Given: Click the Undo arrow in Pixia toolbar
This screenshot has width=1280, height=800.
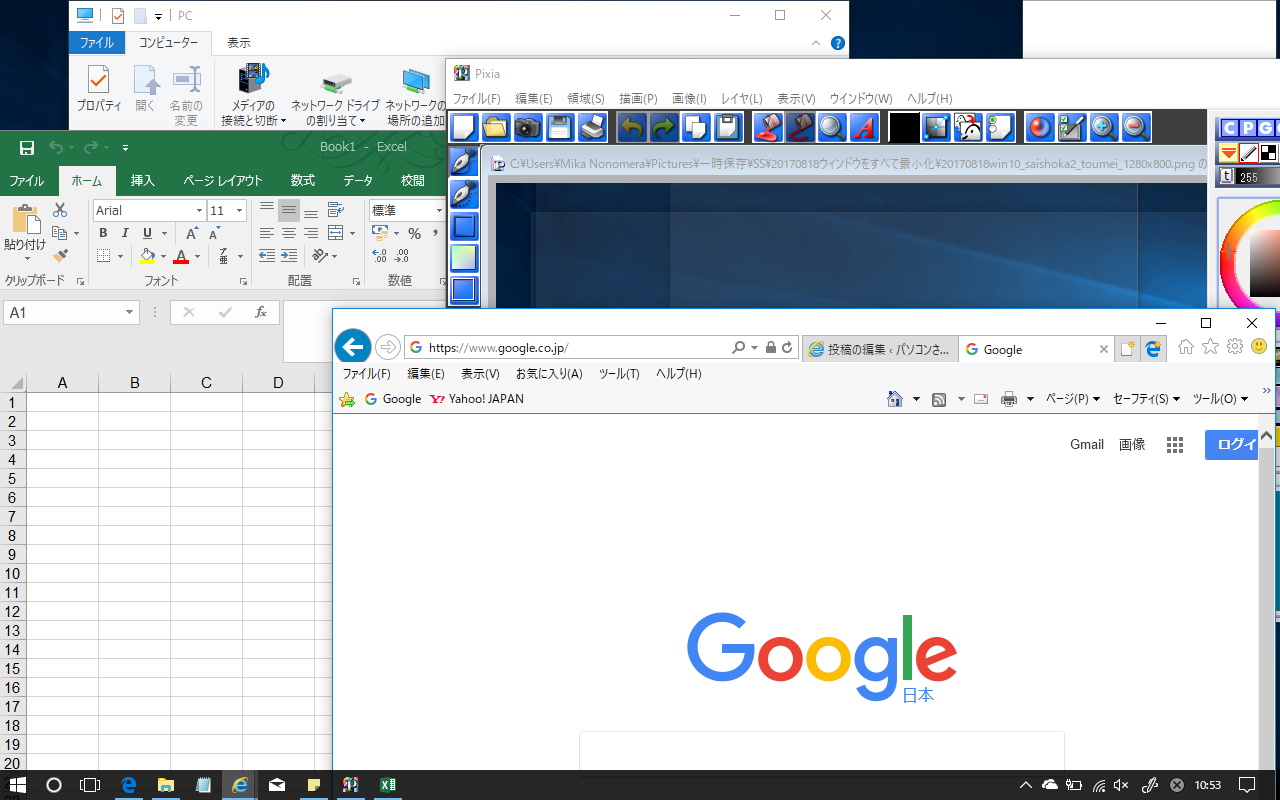Looking at the screenshot, I should (x=632, y=127).
